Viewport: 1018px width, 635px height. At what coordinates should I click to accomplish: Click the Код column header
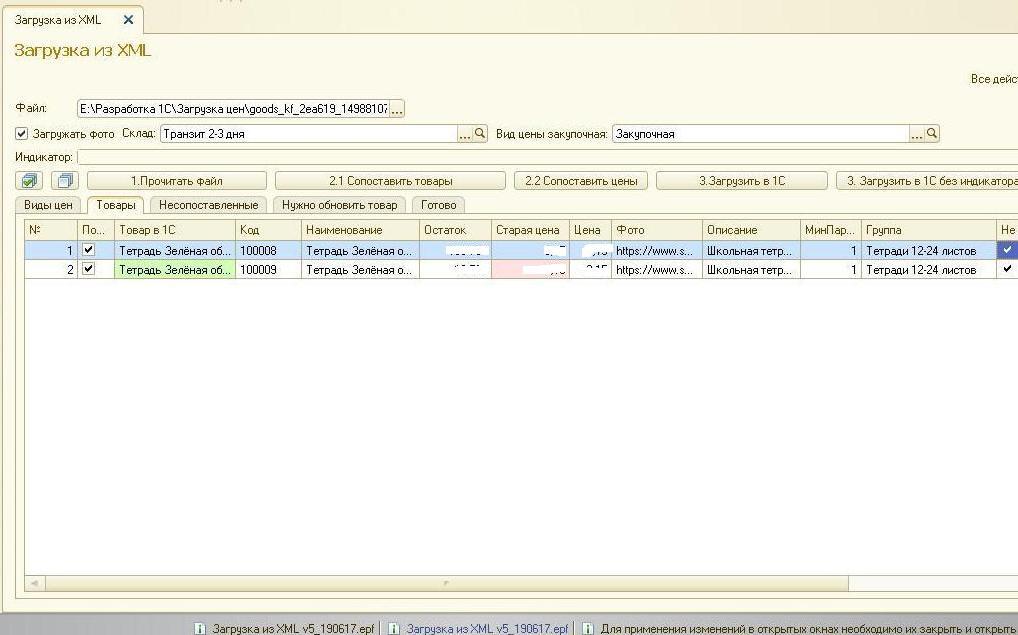pyautogui.click(x=268, y=230)
